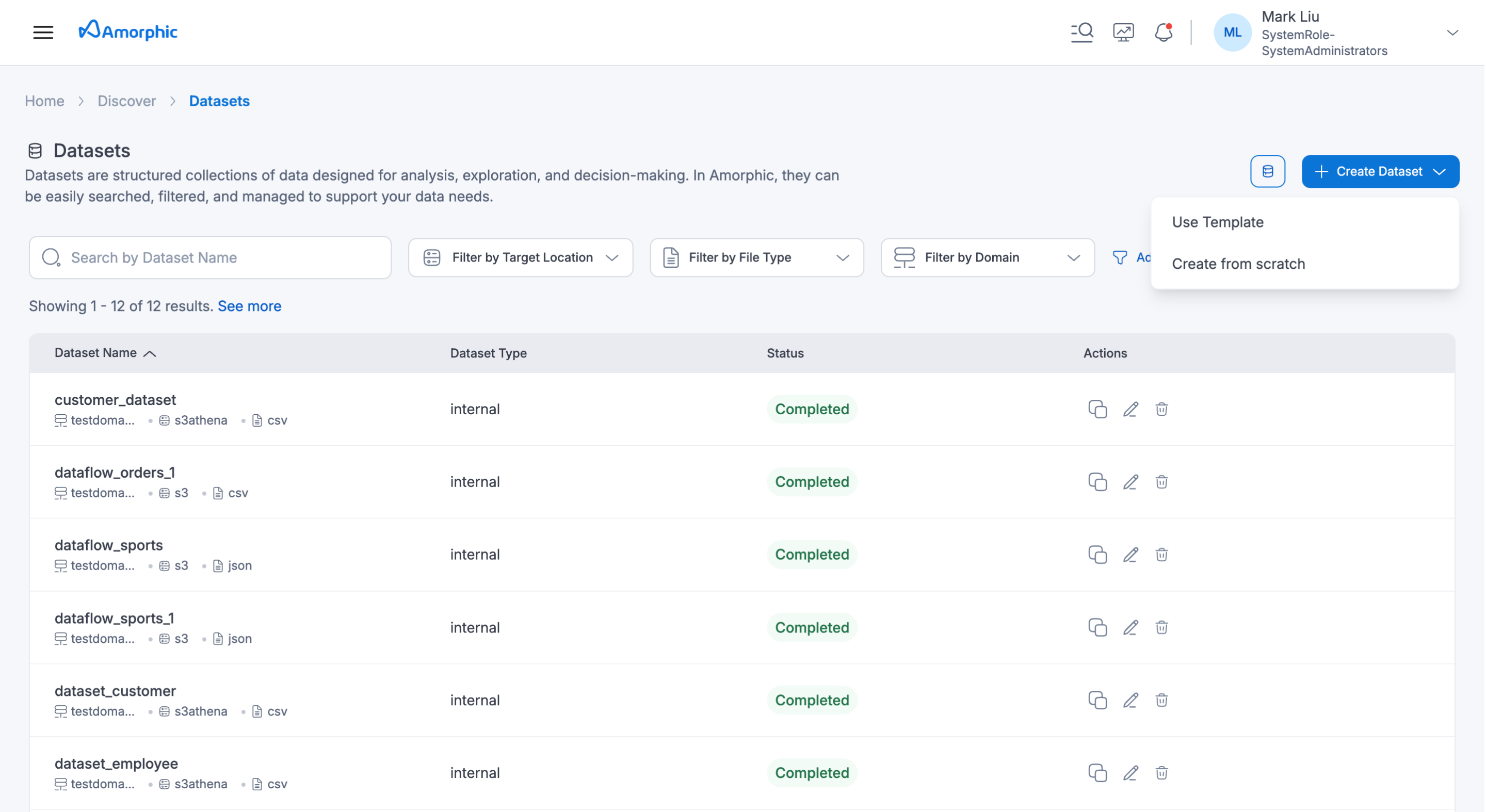Image resolution: width=1486 pixels, height=812 pixels.
Task: Open the monitoring chart icon in header
Action: click(1123, 33)
